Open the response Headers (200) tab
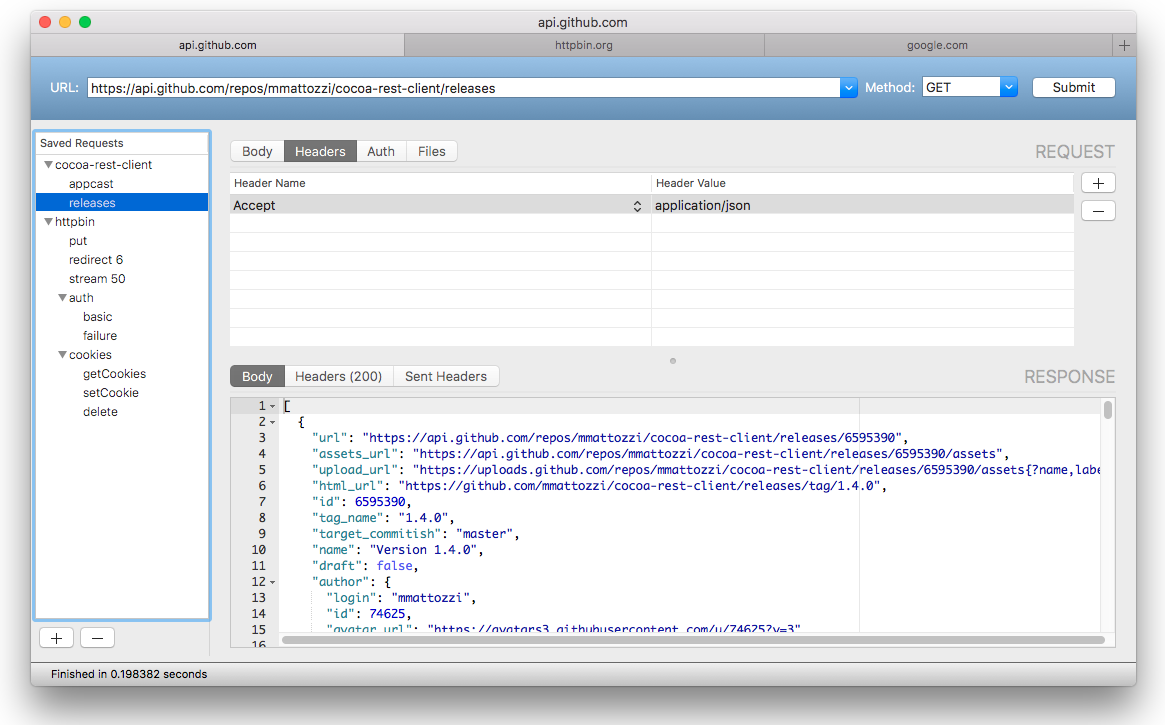The width and height of the screenshot is (1165, 725). click(339, 377)
